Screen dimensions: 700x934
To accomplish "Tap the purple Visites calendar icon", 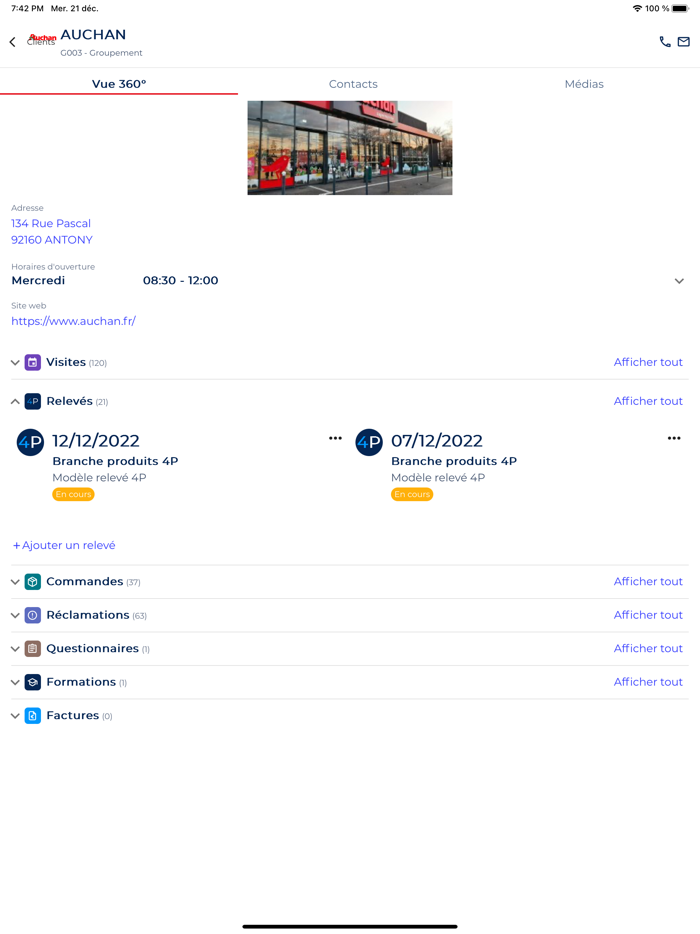I will tap(33, 362).
